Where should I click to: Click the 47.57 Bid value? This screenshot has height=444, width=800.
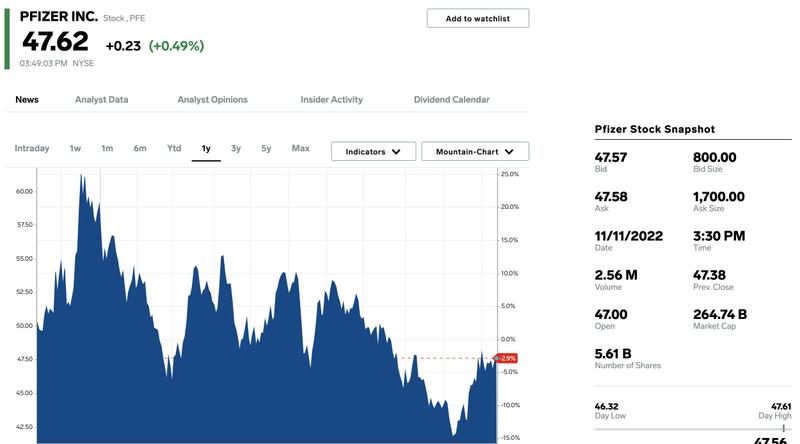[x=611, y=157]
